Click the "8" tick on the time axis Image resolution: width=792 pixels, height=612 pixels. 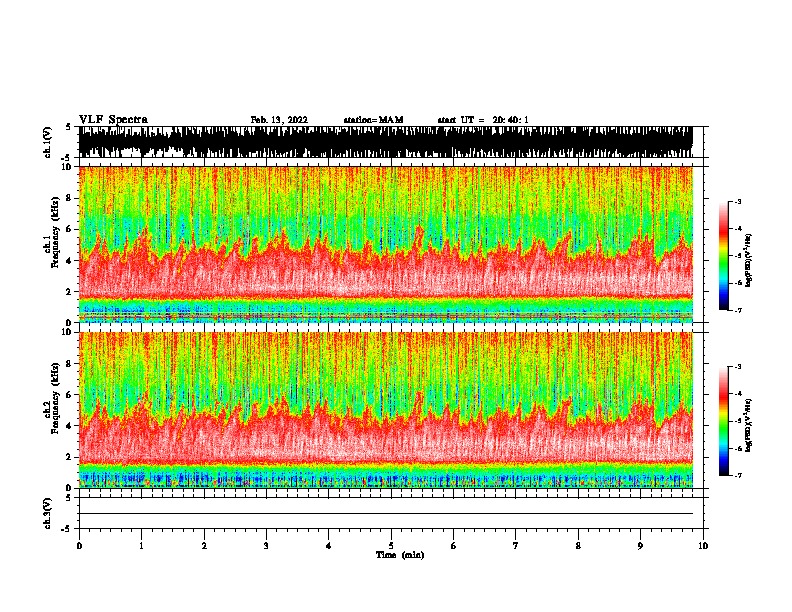pos(578,546)
